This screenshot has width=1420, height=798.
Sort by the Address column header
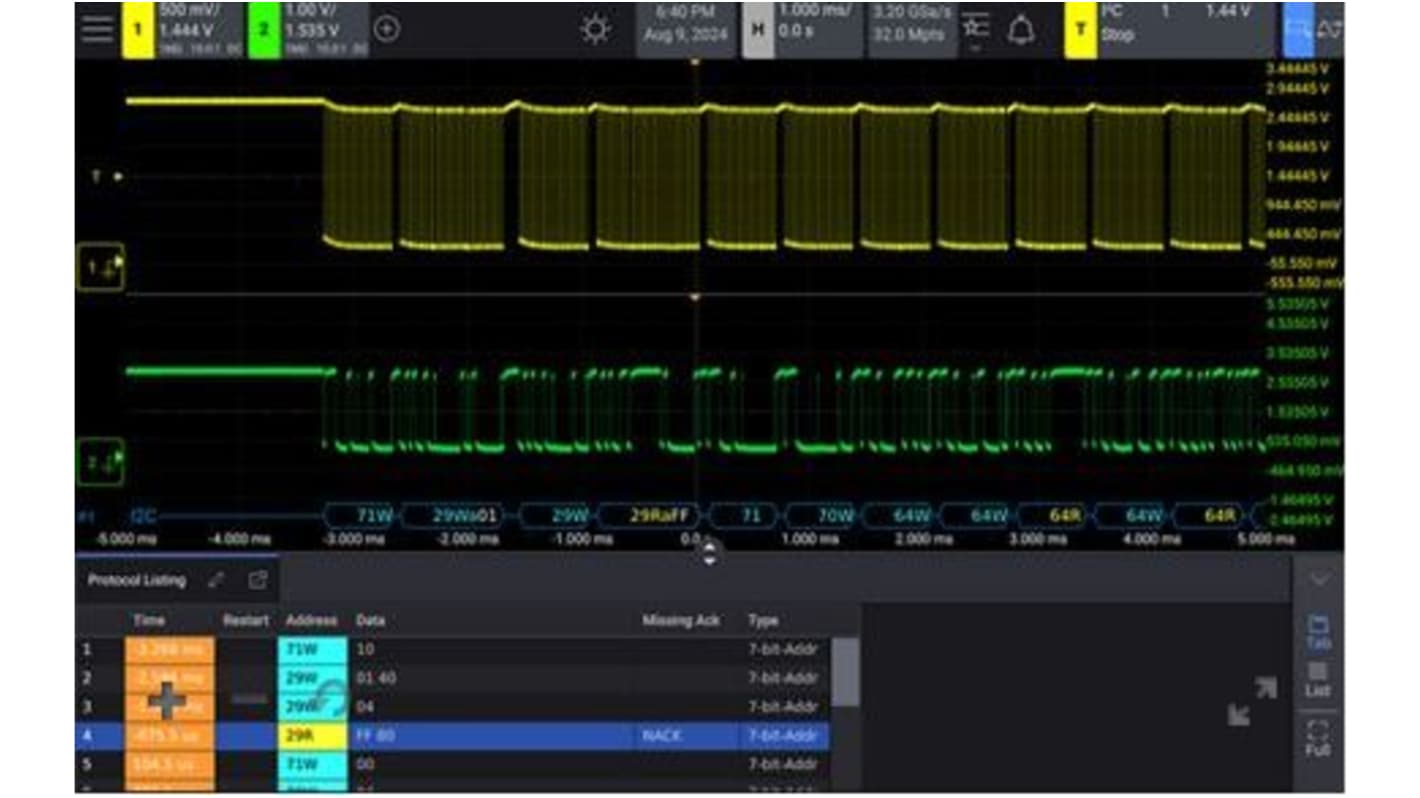point(311,621)
